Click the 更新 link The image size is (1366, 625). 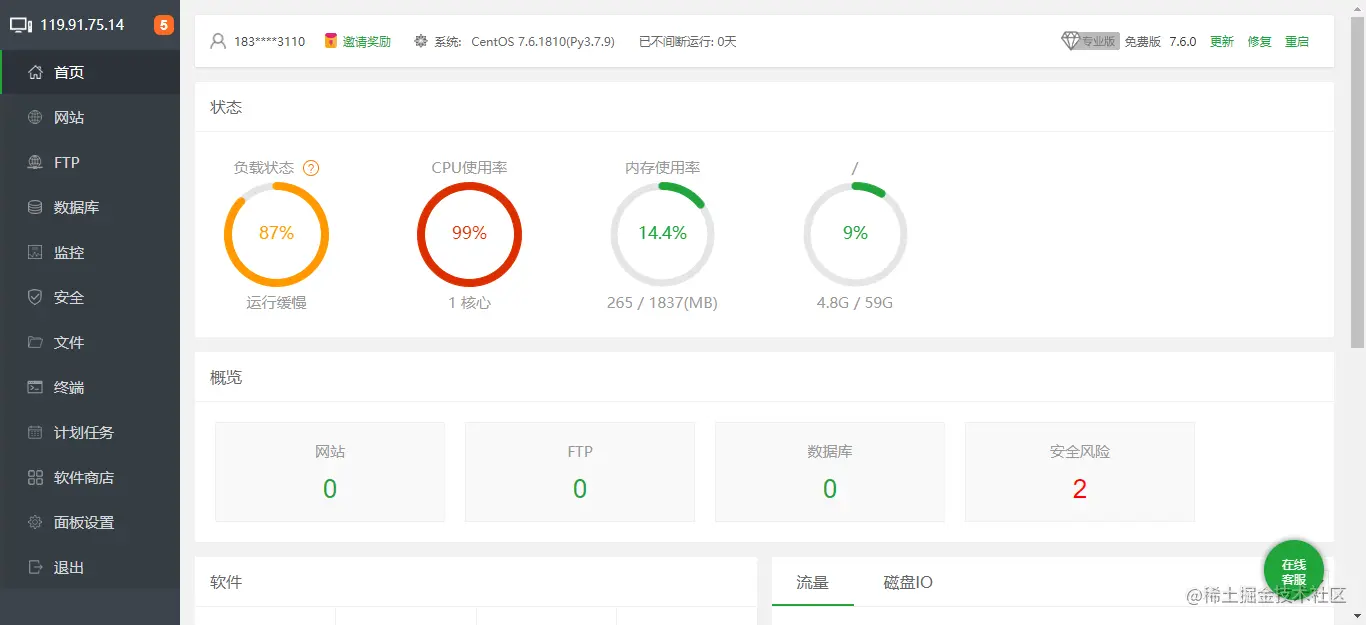1222,41
